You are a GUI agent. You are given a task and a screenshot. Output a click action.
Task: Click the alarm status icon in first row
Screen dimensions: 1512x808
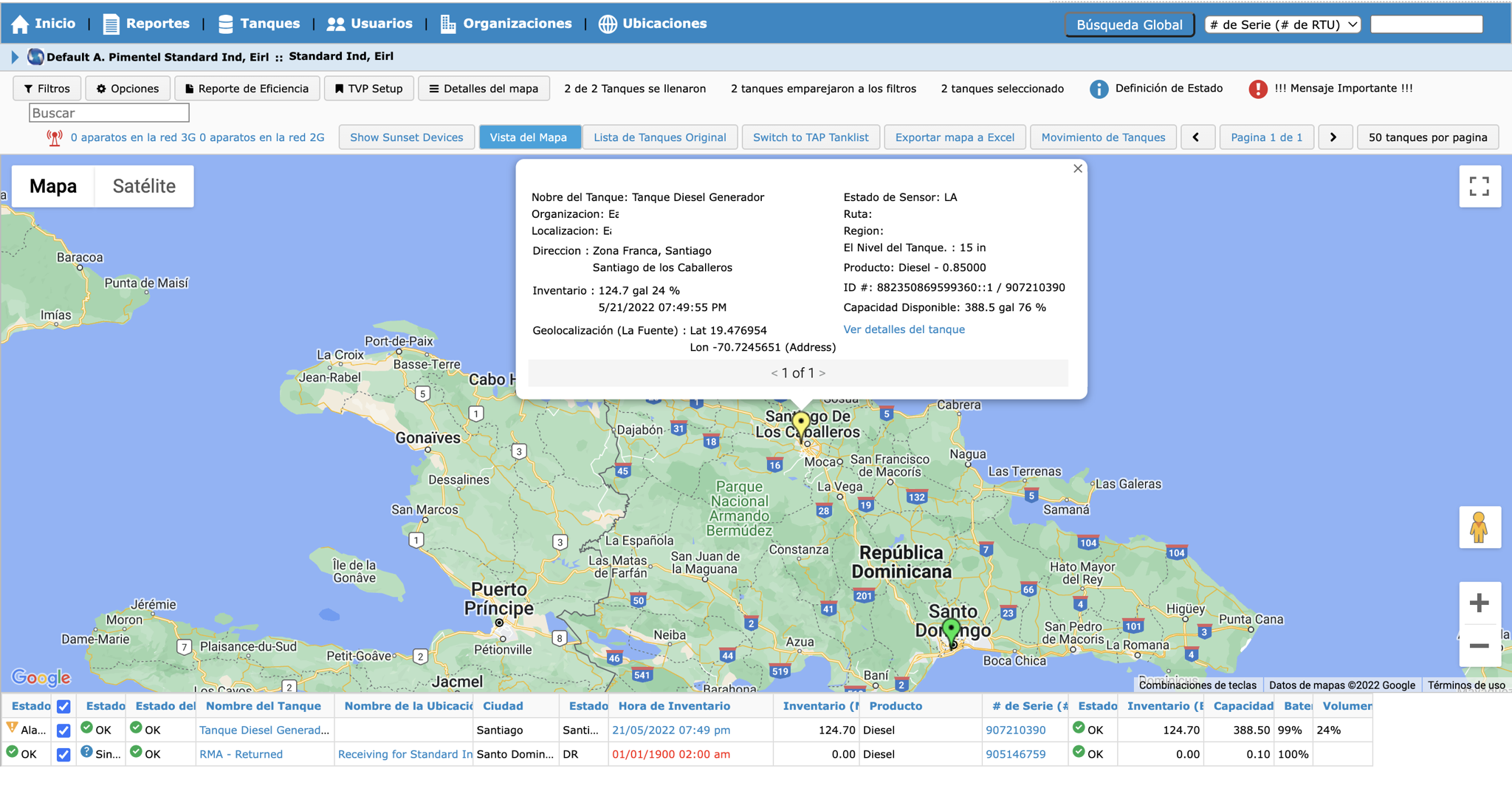pos(12,727)
